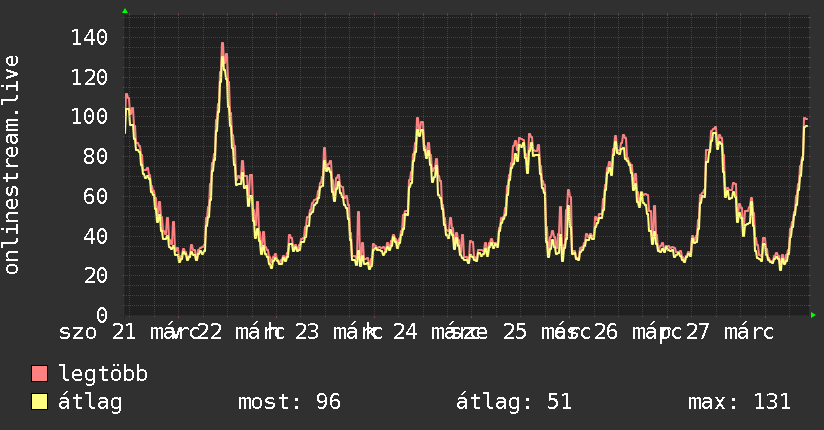824x430 pixels.
Task: Click the x-axis date number 22
Action: pyautogui.click(x=210, y=332)
